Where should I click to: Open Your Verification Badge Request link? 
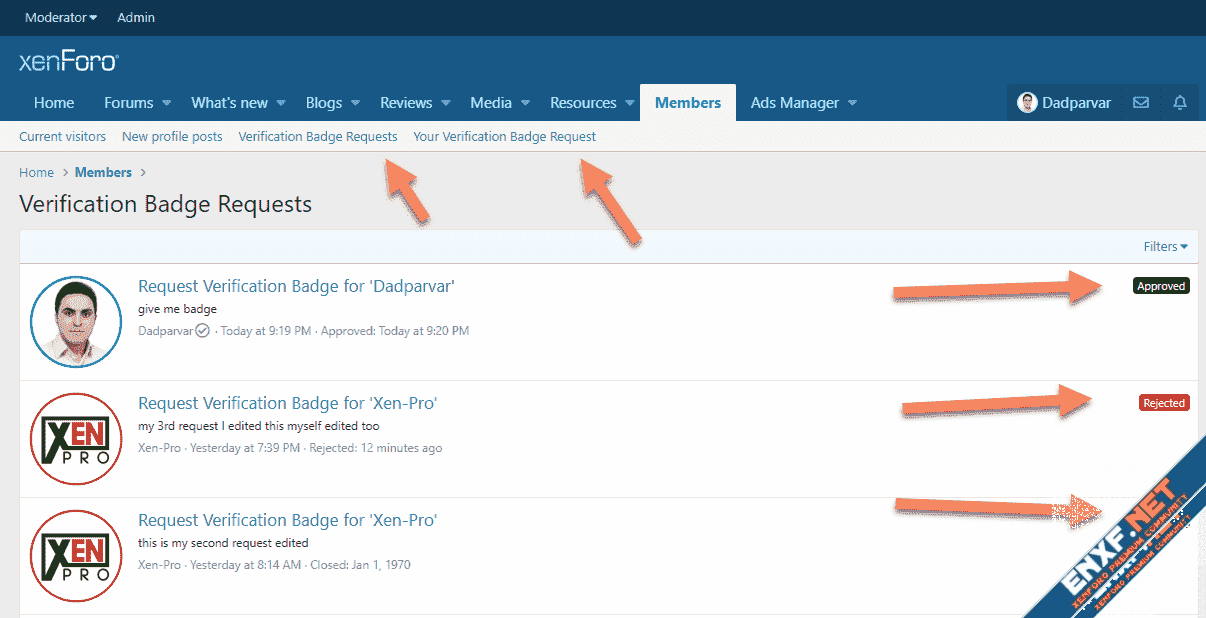504,136
